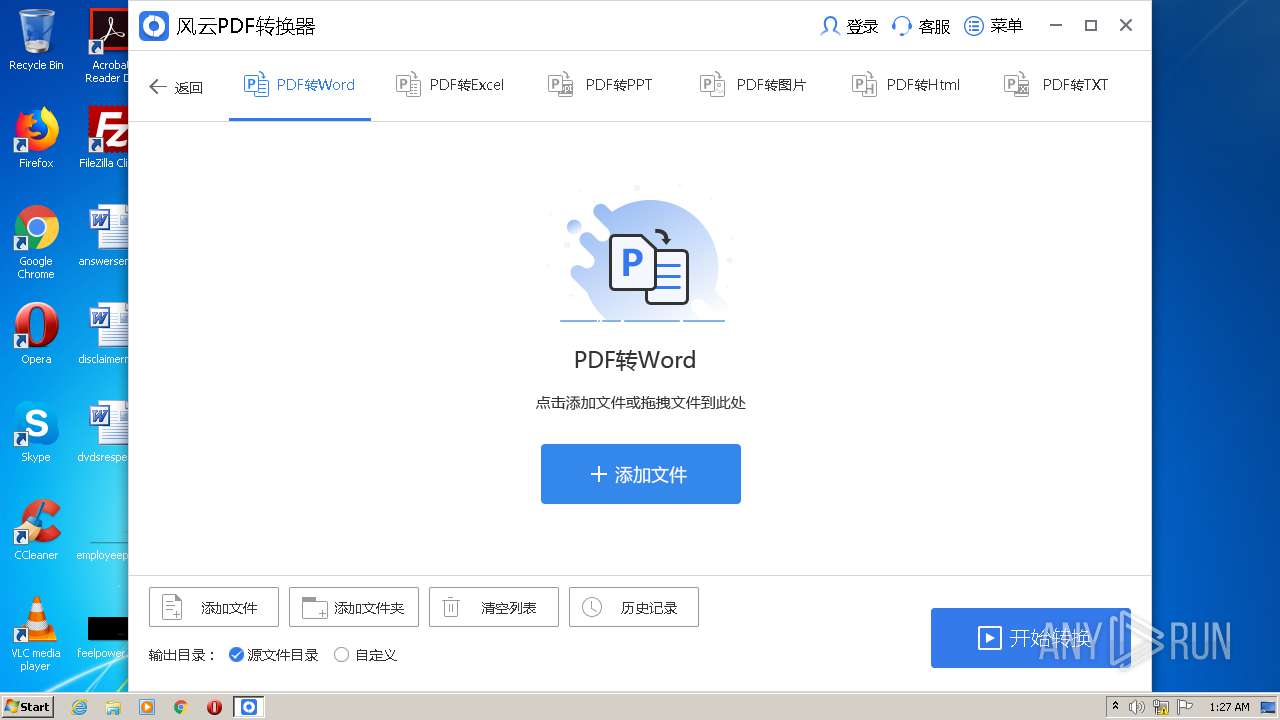Click the PDF转TXT tab icon

pos(1016,85)
